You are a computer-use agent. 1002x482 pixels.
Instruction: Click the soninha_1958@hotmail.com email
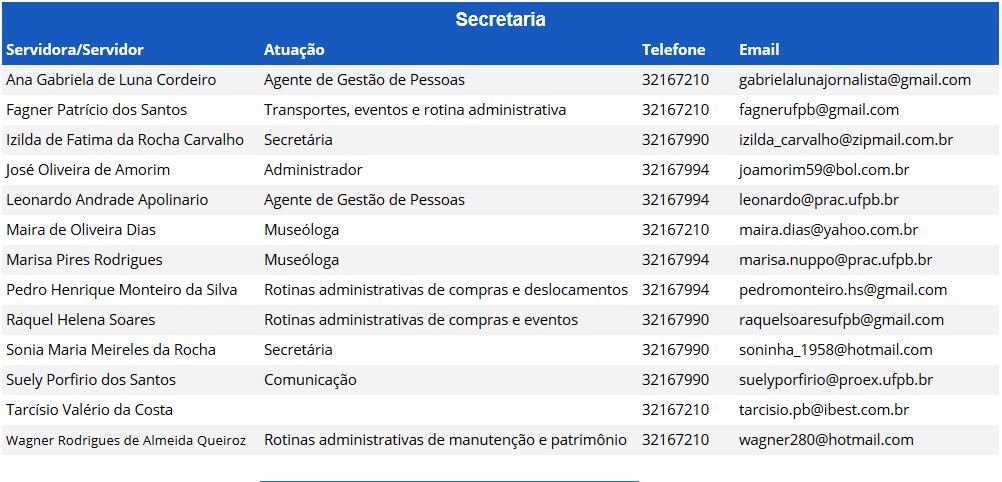(x=836, y=350)
